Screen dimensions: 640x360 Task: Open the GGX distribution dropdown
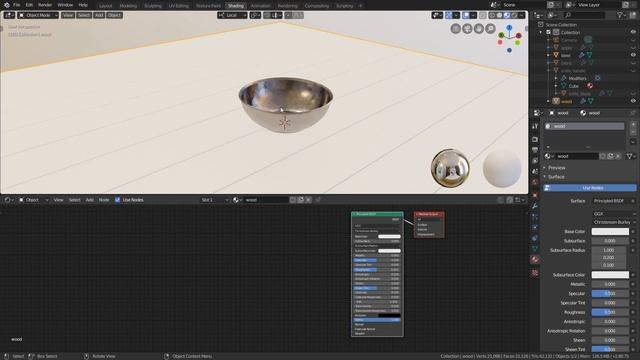(x=613, y=213)
